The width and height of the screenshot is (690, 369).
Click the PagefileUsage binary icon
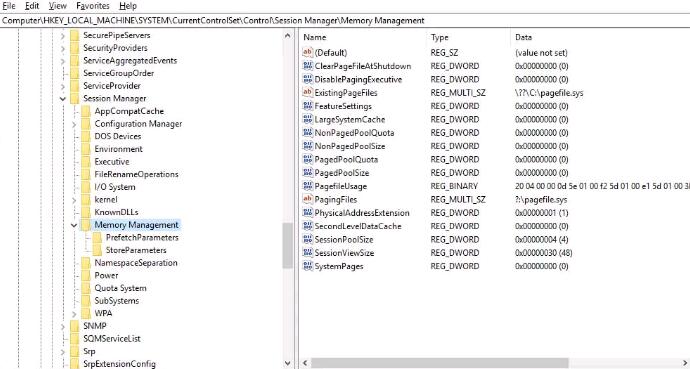pos(308,186)
